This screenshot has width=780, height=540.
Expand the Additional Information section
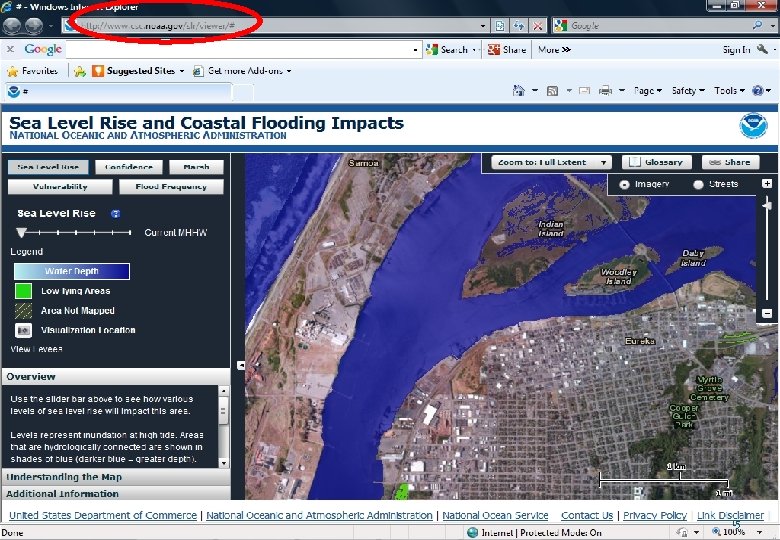pyautogui.click(x=116, y=494)
